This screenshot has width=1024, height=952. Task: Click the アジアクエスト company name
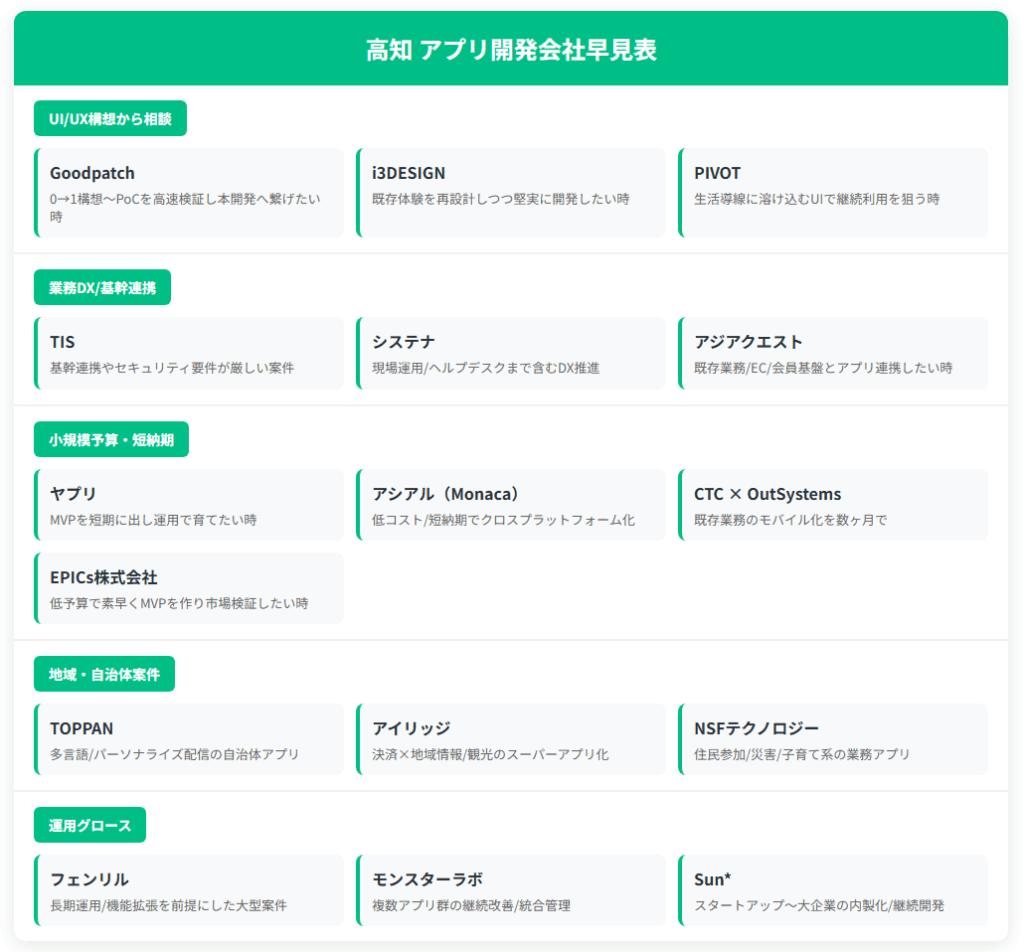coord(748,342)
